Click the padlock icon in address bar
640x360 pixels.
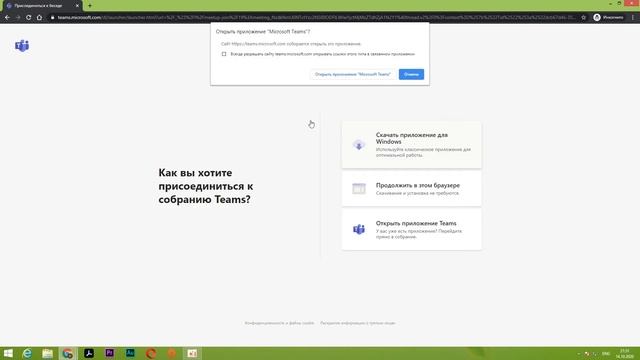click(52, 18)
